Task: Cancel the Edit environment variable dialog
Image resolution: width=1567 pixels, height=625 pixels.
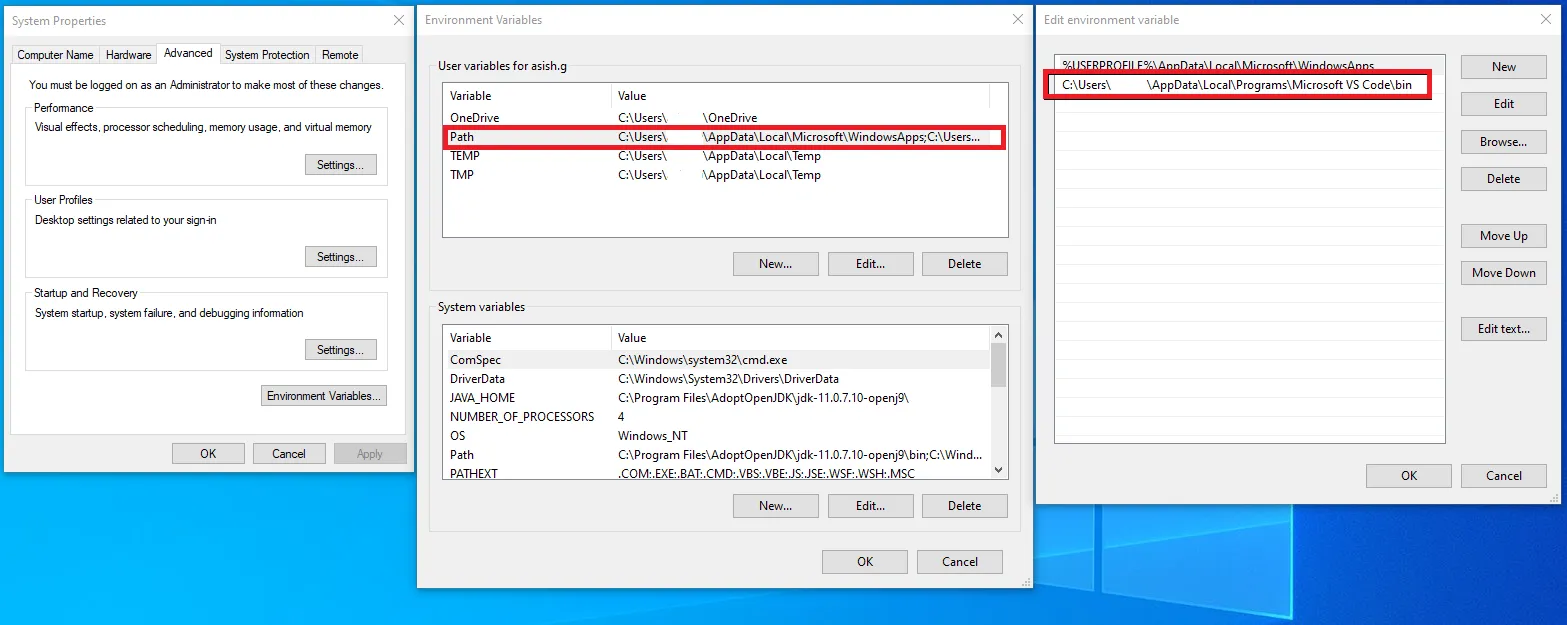Action: coord(1504,476)
